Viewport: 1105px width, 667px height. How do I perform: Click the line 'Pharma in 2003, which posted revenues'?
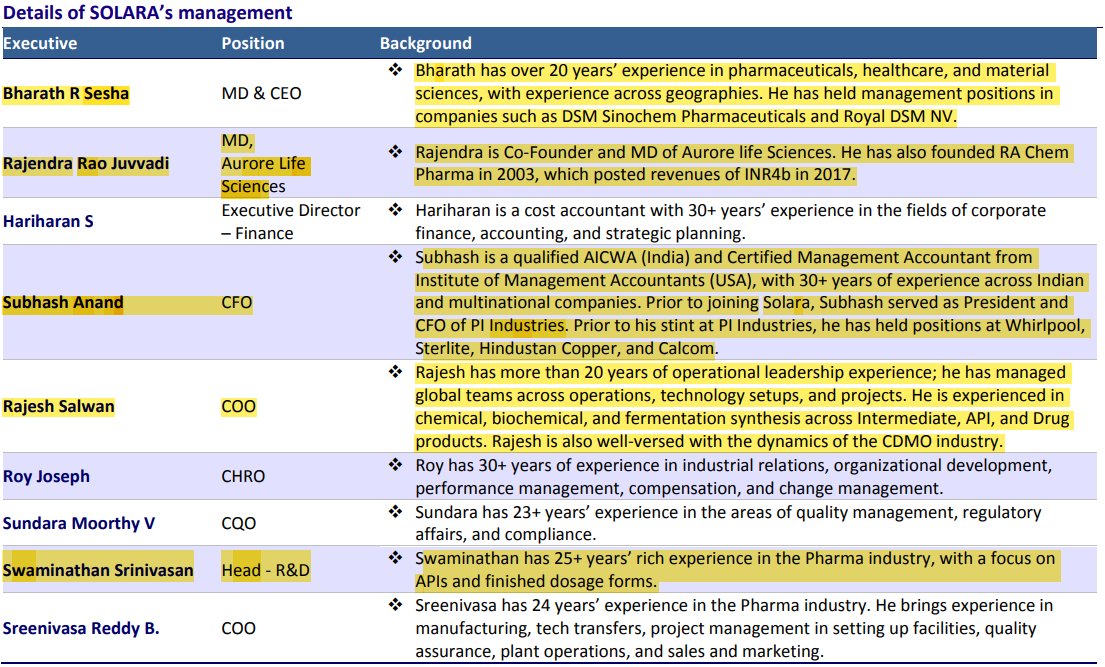click(x=635, y=174)
